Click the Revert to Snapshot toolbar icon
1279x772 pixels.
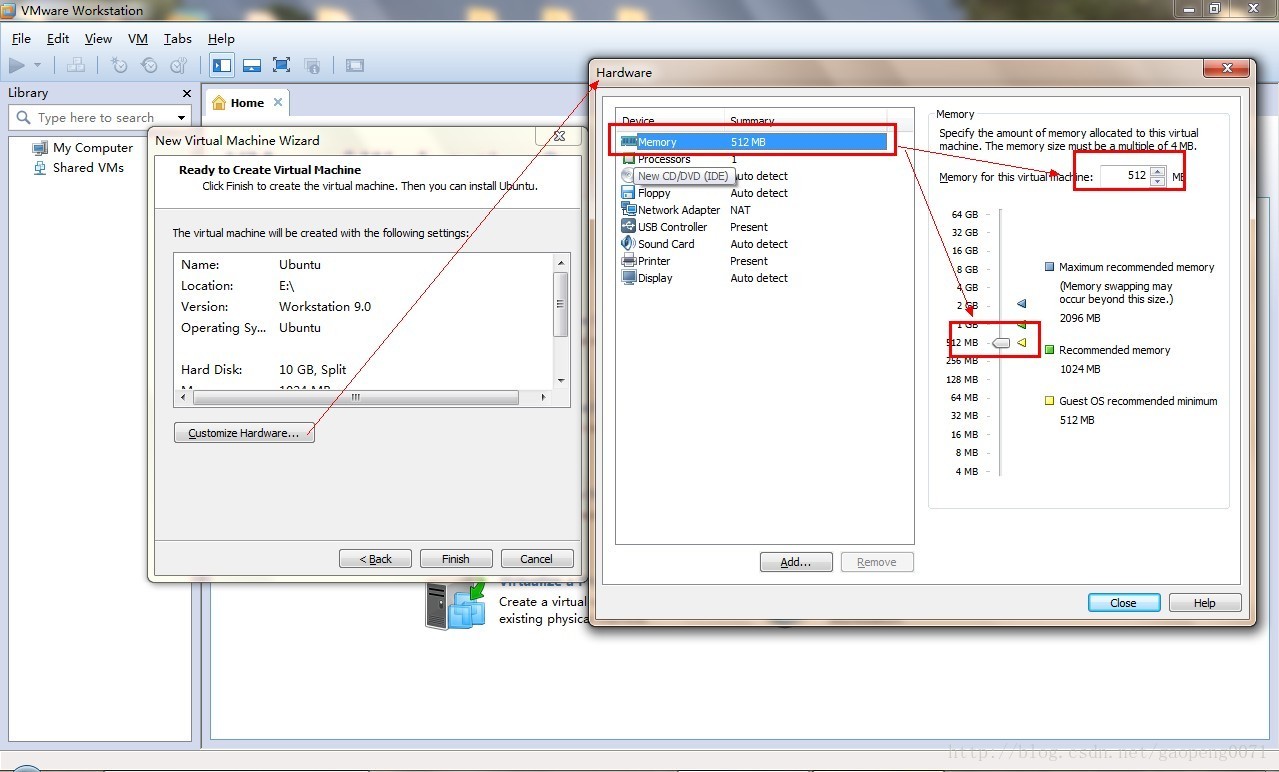[150, 66]
